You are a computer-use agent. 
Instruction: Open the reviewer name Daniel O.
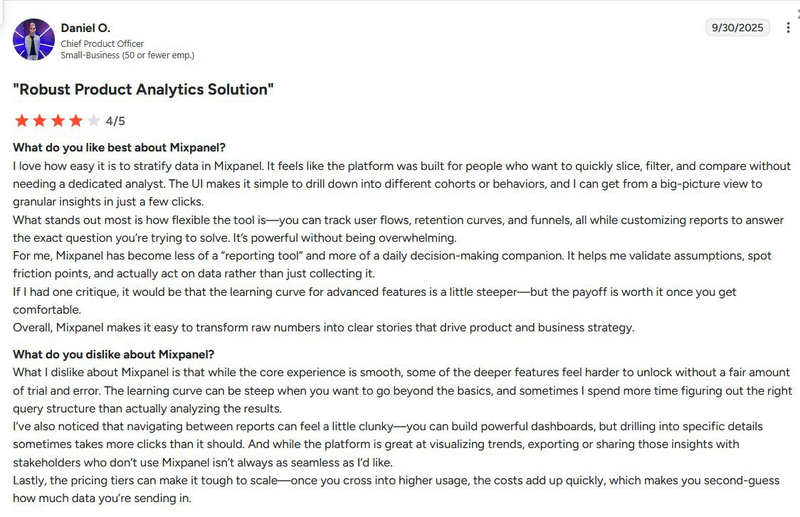pyautogui.click(x=85, y=27)
